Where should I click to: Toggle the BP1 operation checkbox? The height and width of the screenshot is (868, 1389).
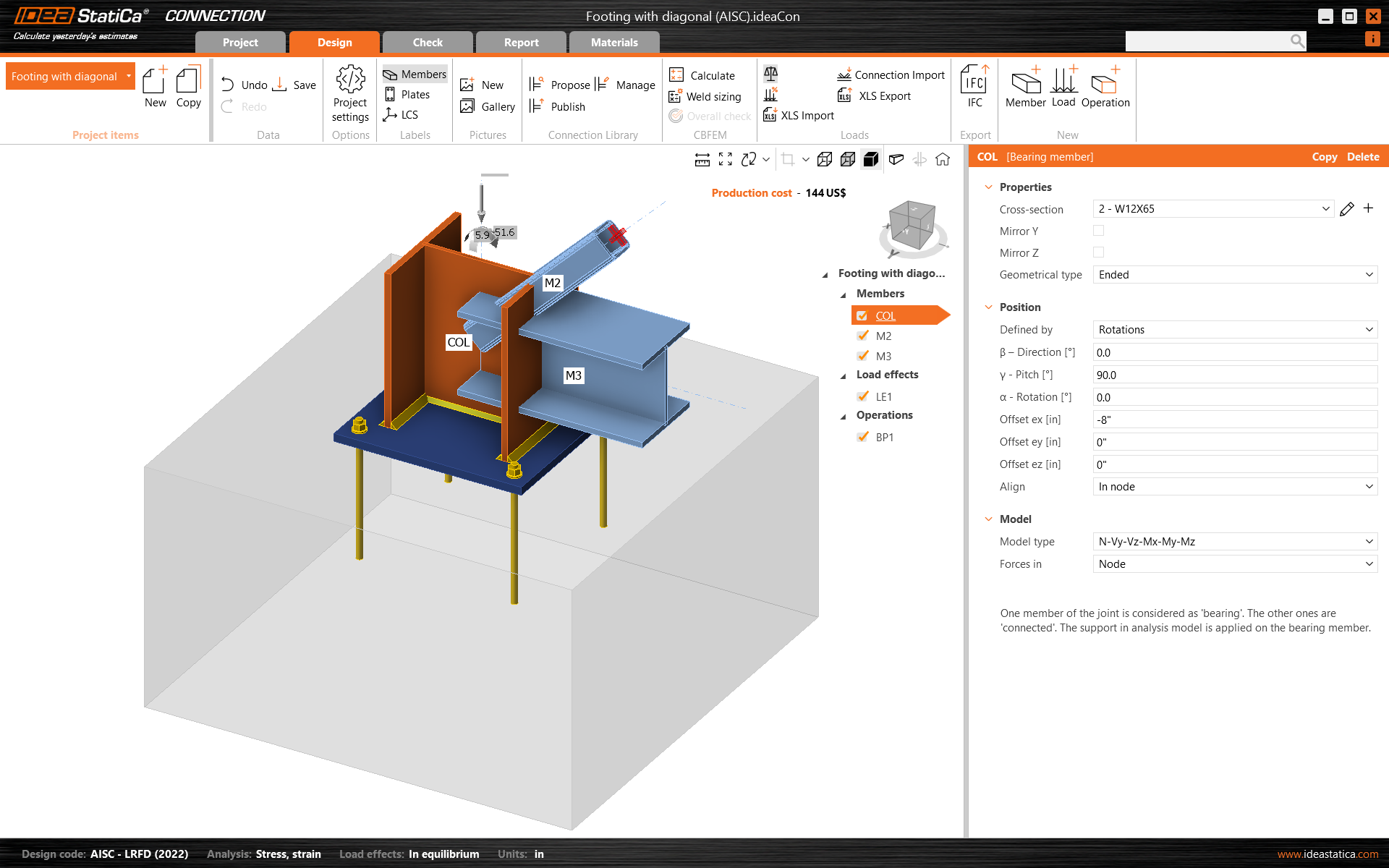tap(862, 437)
